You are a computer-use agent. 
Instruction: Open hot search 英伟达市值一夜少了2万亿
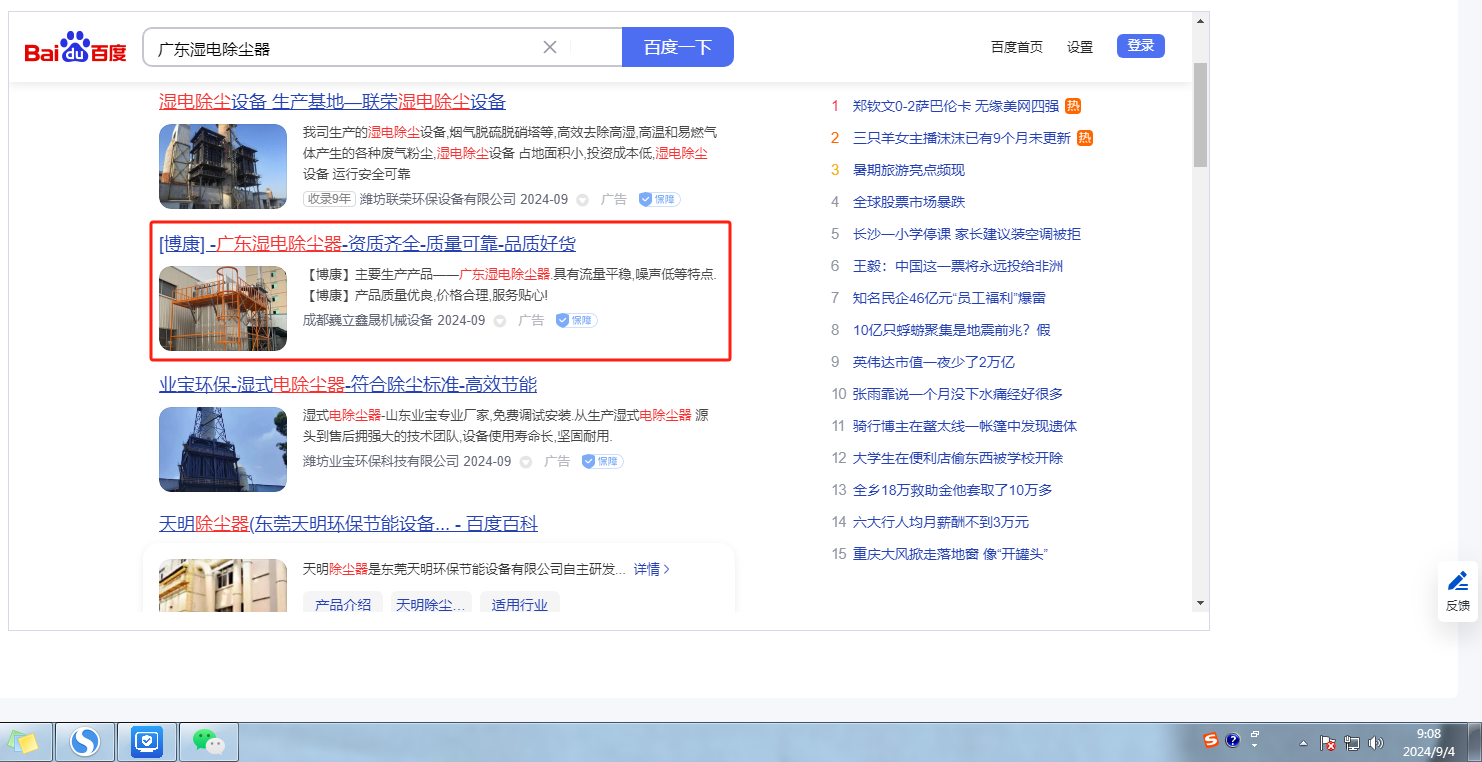934,362
